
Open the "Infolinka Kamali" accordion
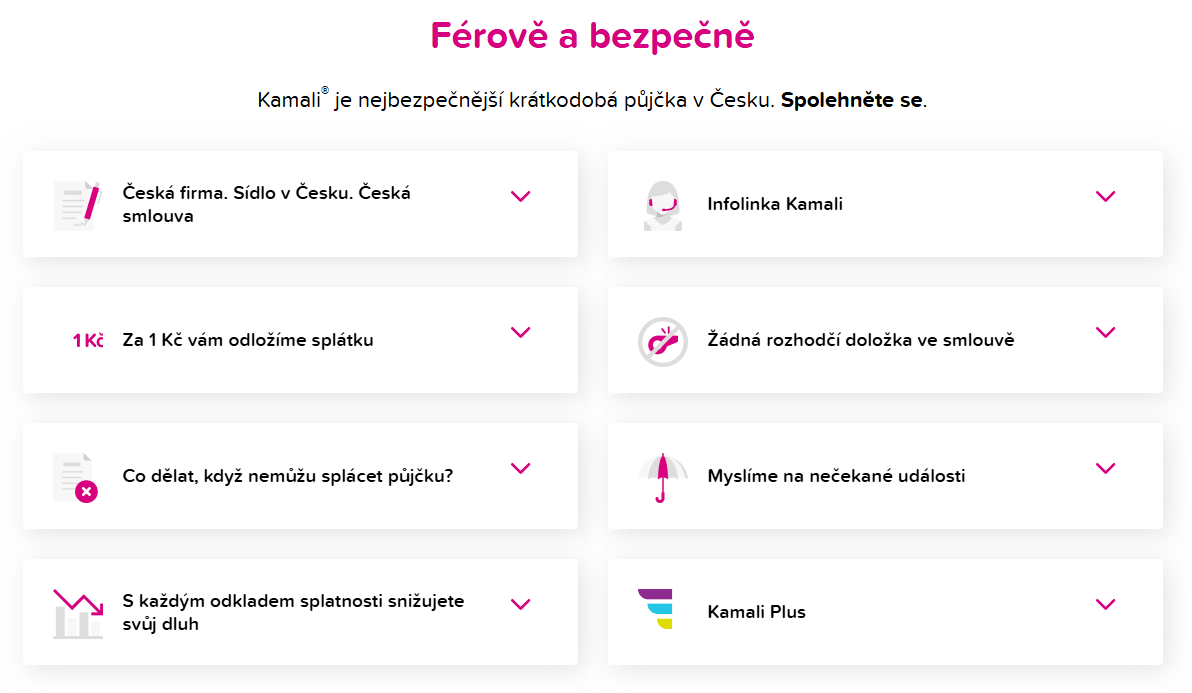click(x=1106, y=196)
